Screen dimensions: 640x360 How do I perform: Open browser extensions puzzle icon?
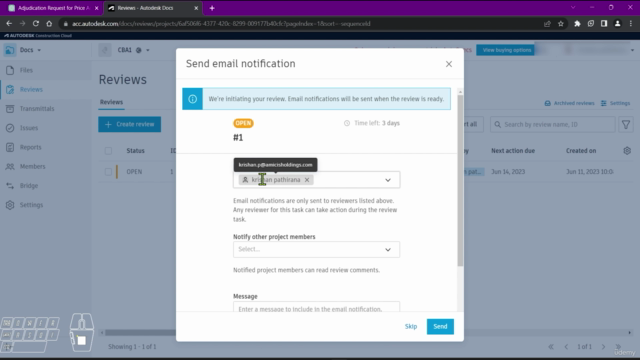tap(577, 24)
